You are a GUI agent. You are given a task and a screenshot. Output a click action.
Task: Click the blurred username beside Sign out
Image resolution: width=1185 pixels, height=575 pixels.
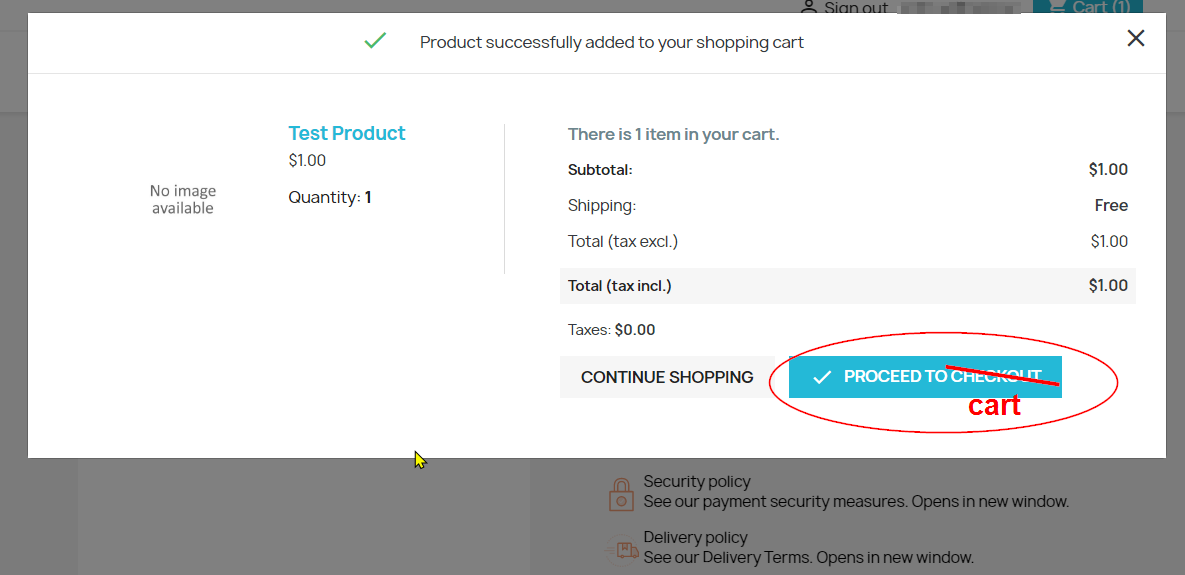[959, 8]
